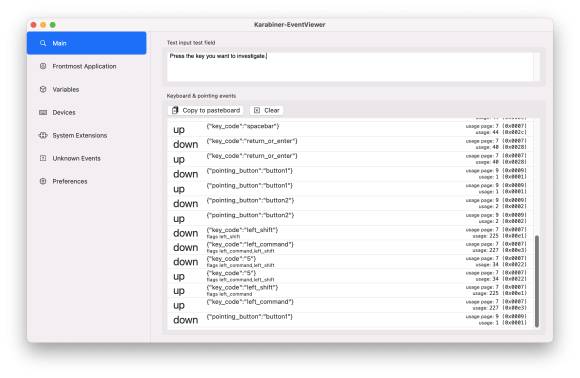This screenshot has width=580, height=378.
Task: Click the Frontmost Application sidebar icon
Action: pyautogui.click(x=43, y=66)
